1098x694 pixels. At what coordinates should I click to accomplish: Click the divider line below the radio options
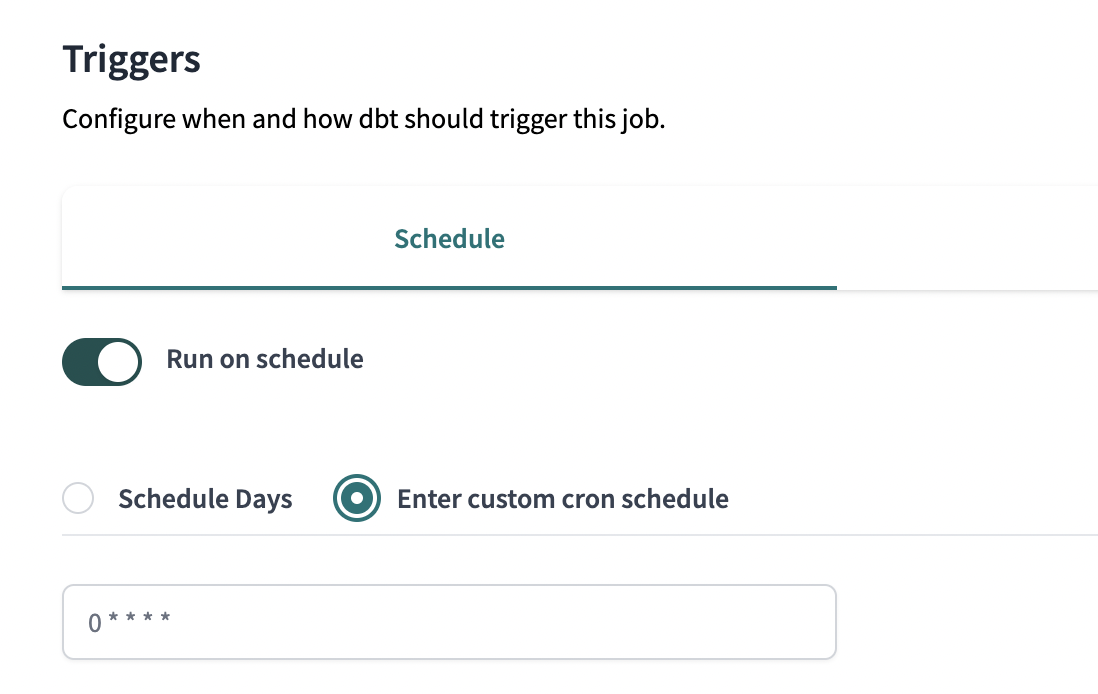(x=580, y=534)
